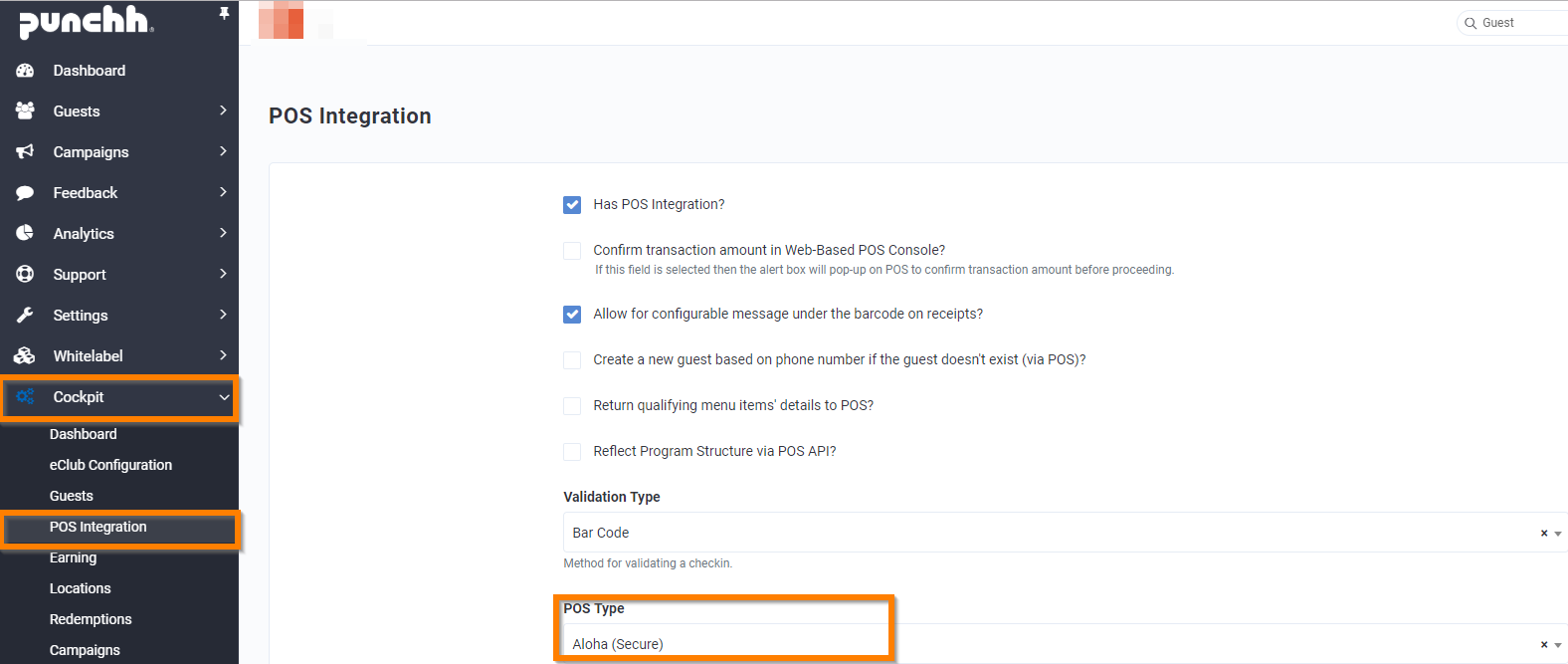The image size is (1568, 664).
Task: Click the Settings wrench icon
Action: tap(26, 316)
